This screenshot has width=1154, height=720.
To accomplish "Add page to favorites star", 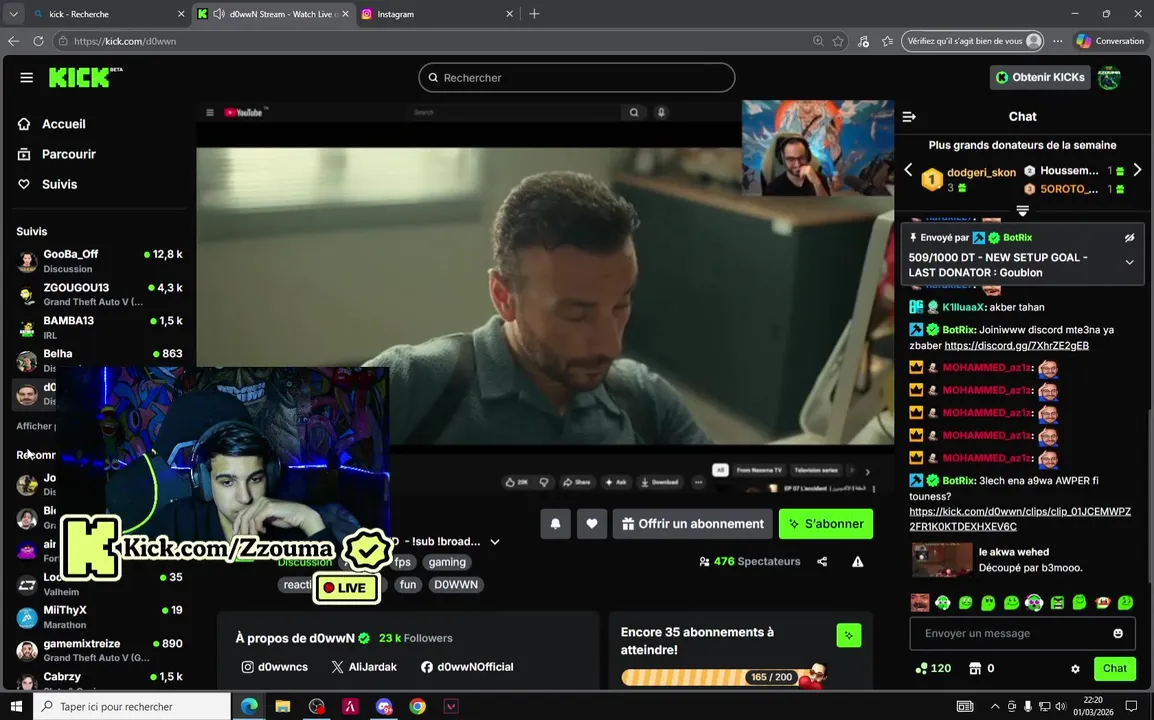I will click(x=838, y=41).
